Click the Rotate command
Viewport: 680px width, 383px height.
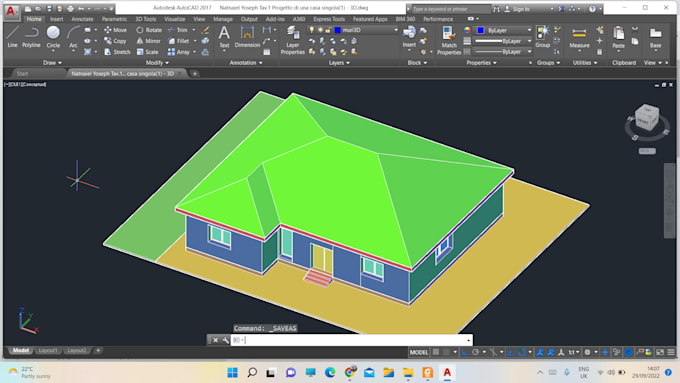[149, 30]
